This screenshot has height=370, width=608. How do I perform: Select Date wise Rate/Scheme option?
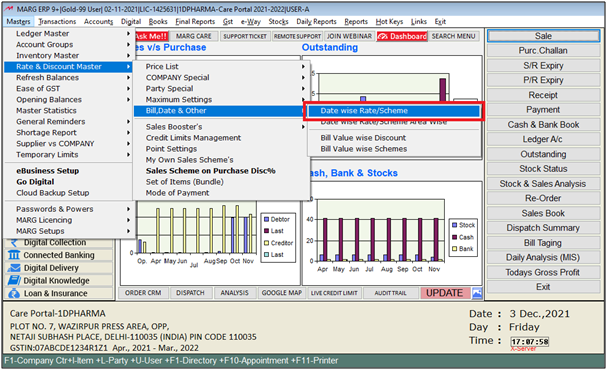point(394,111)
